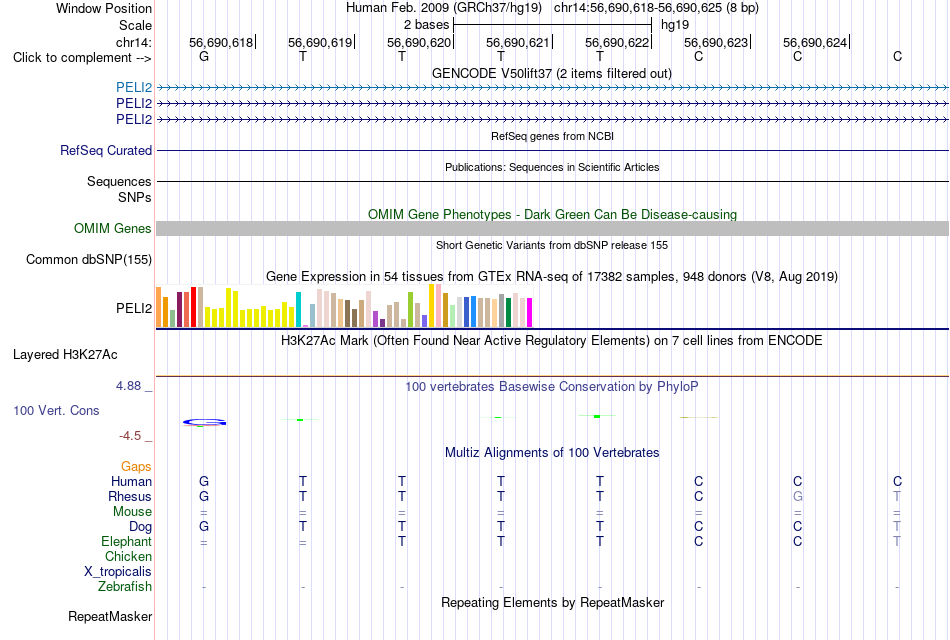Select the light-blue PELI2 GENCODE label
The height and width of the screenshot is (640, 950).
coord(134,88)
